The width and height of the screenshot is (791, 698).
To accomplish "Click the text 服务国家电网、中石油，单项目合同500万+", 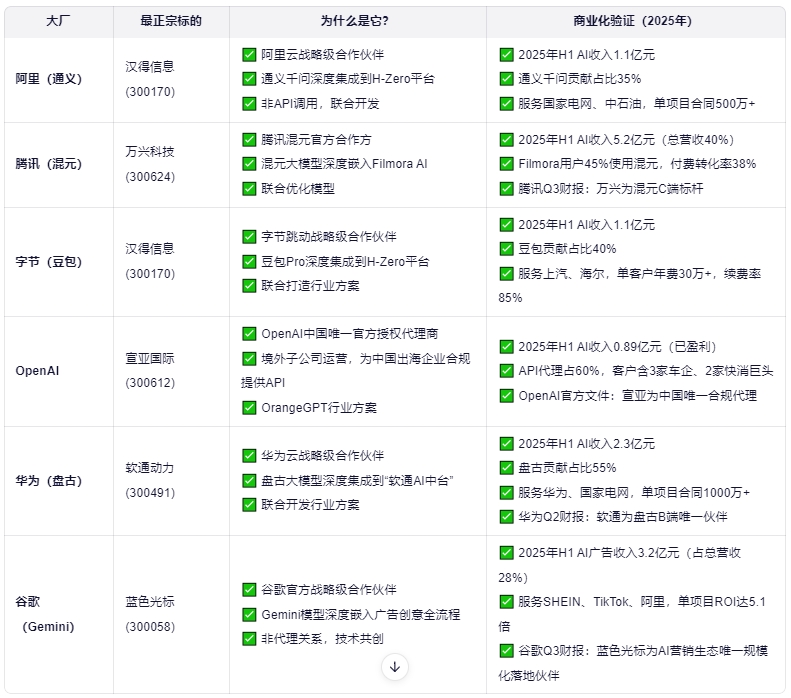I will click(637, 103).
